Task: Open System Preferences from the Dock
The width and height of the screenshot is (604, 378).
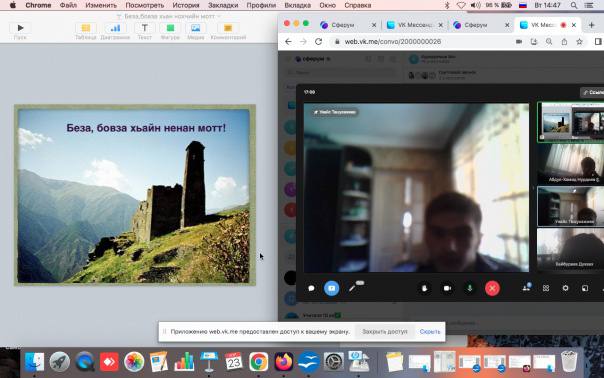Action: pos(333,362)
